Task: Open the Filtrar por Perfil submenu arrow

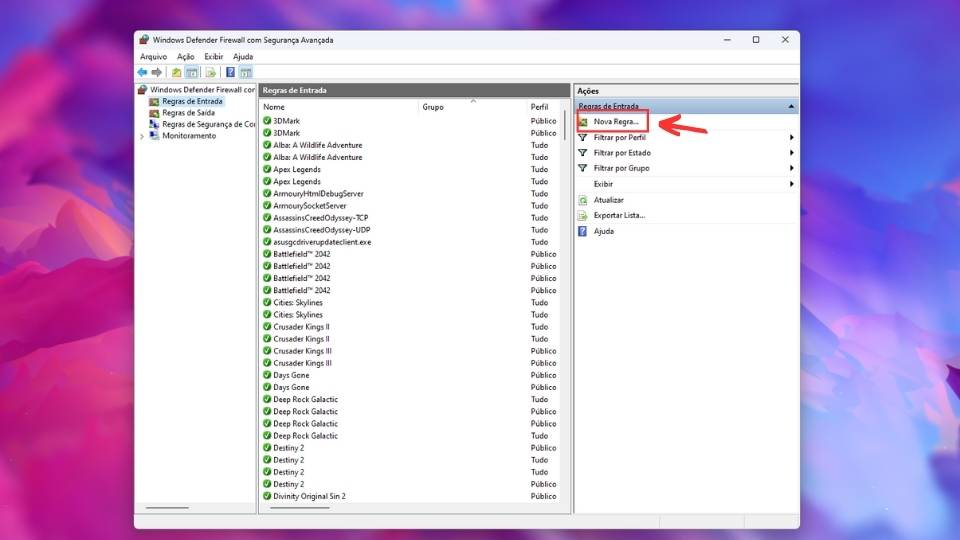Action: 792,138
